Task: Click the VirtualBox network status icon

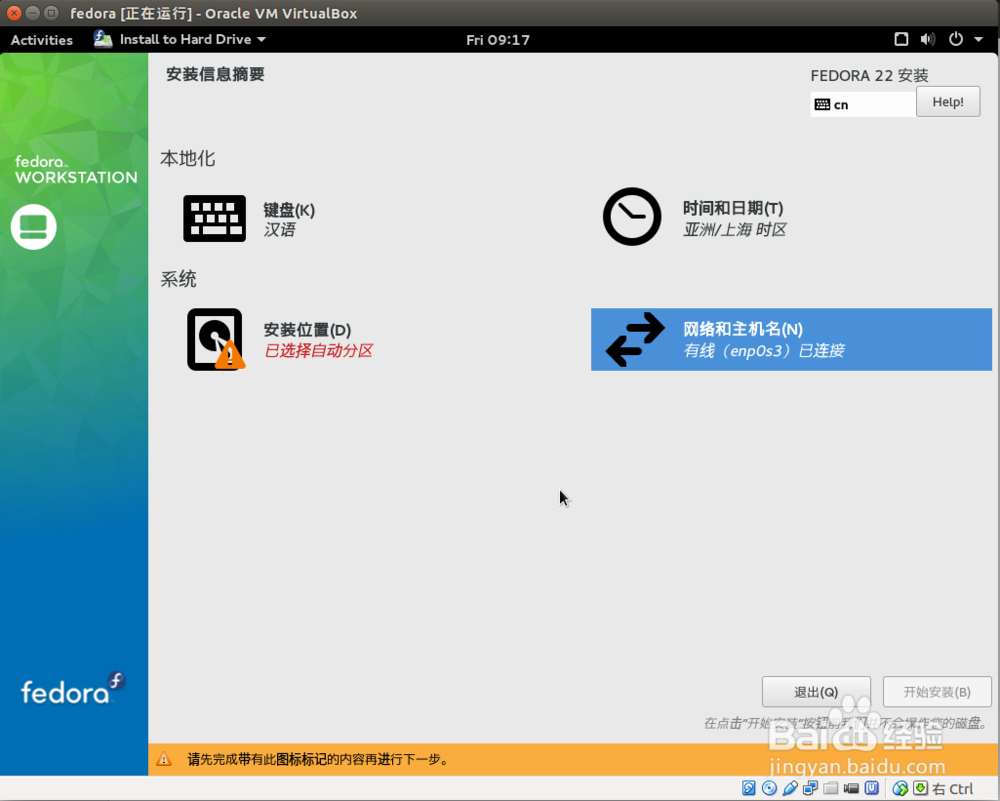Action: click(810, 788)
